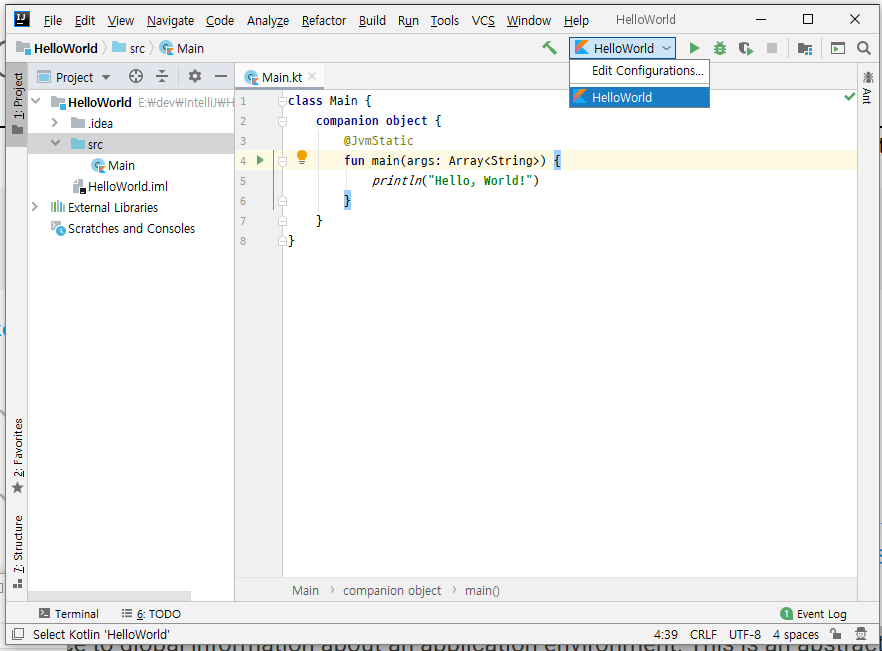The width and height of the screenshot is (882, 651).
Task: Click the Stop square icon
Action: (x=772, y=48)
